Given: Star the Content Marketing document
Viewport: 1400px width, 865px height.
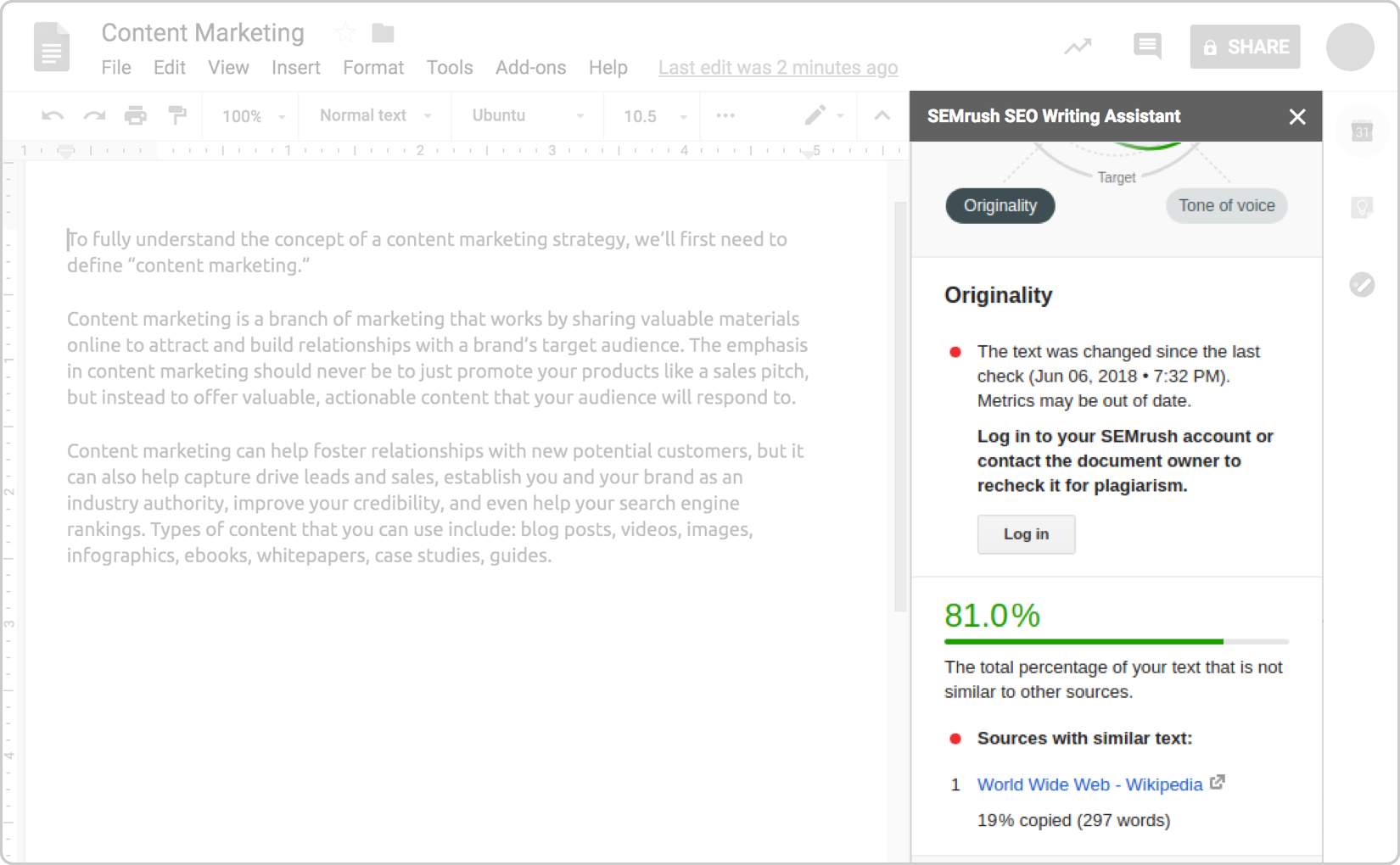Looking at the screenshot, I should click(344, 33).
